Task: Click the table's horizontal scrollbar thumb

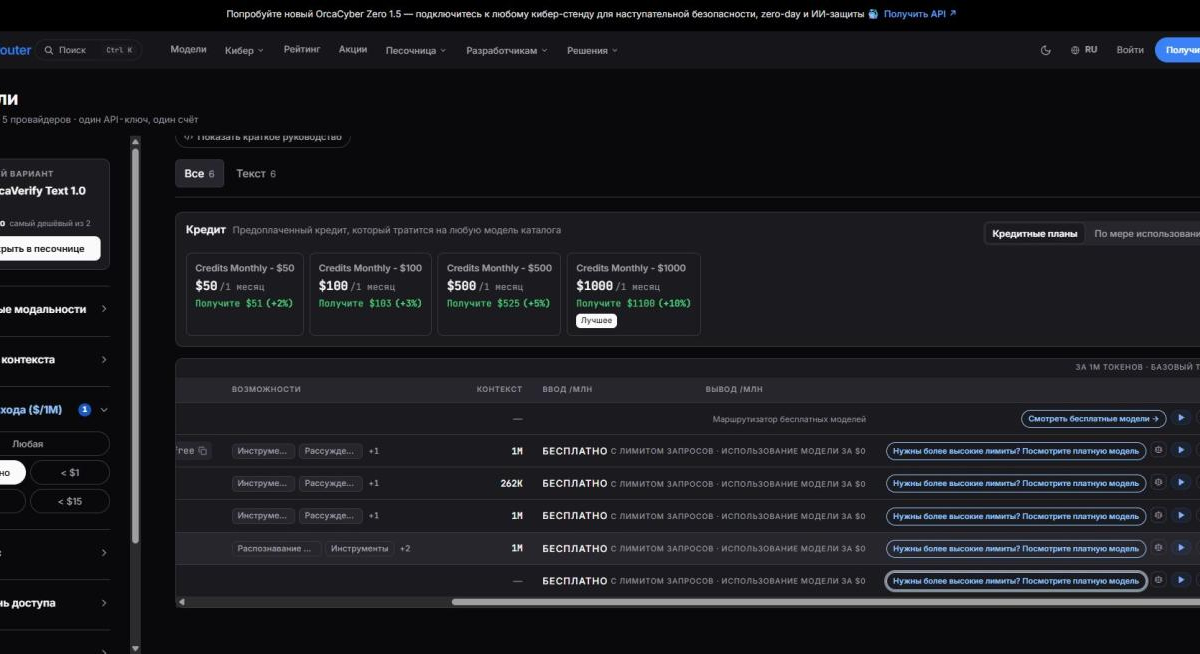Action: point(825,602)
